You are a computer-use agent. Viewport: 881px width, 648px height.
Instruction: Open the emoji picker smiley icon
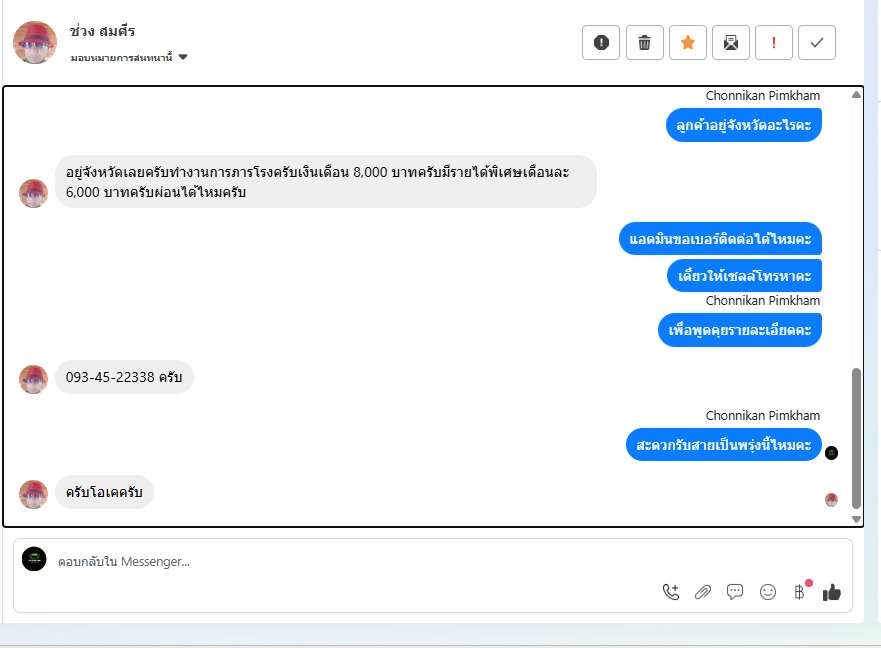(768, 592)
